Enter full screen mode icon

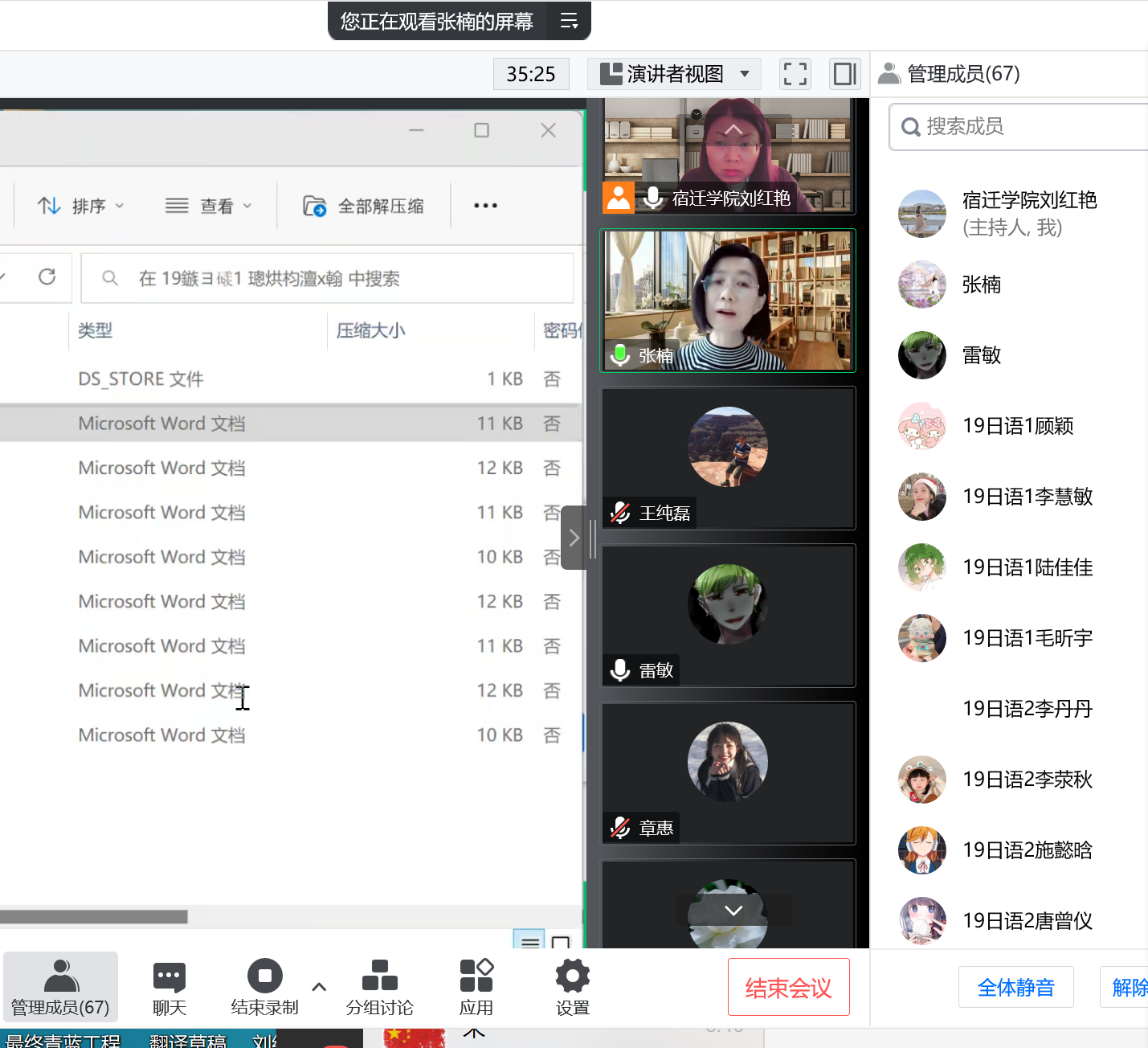pos(795,74)
